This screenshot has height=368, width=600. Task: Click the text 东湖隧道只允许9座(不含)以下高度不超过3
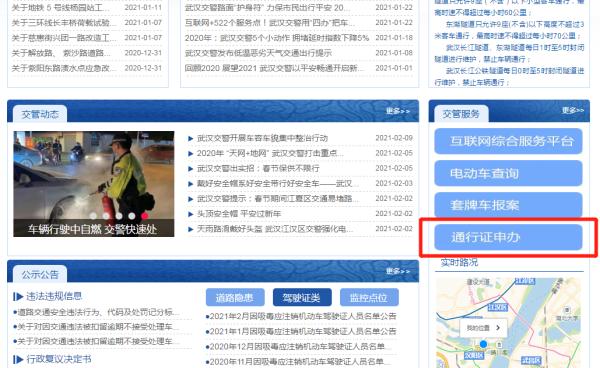click(x=515, y=24)
